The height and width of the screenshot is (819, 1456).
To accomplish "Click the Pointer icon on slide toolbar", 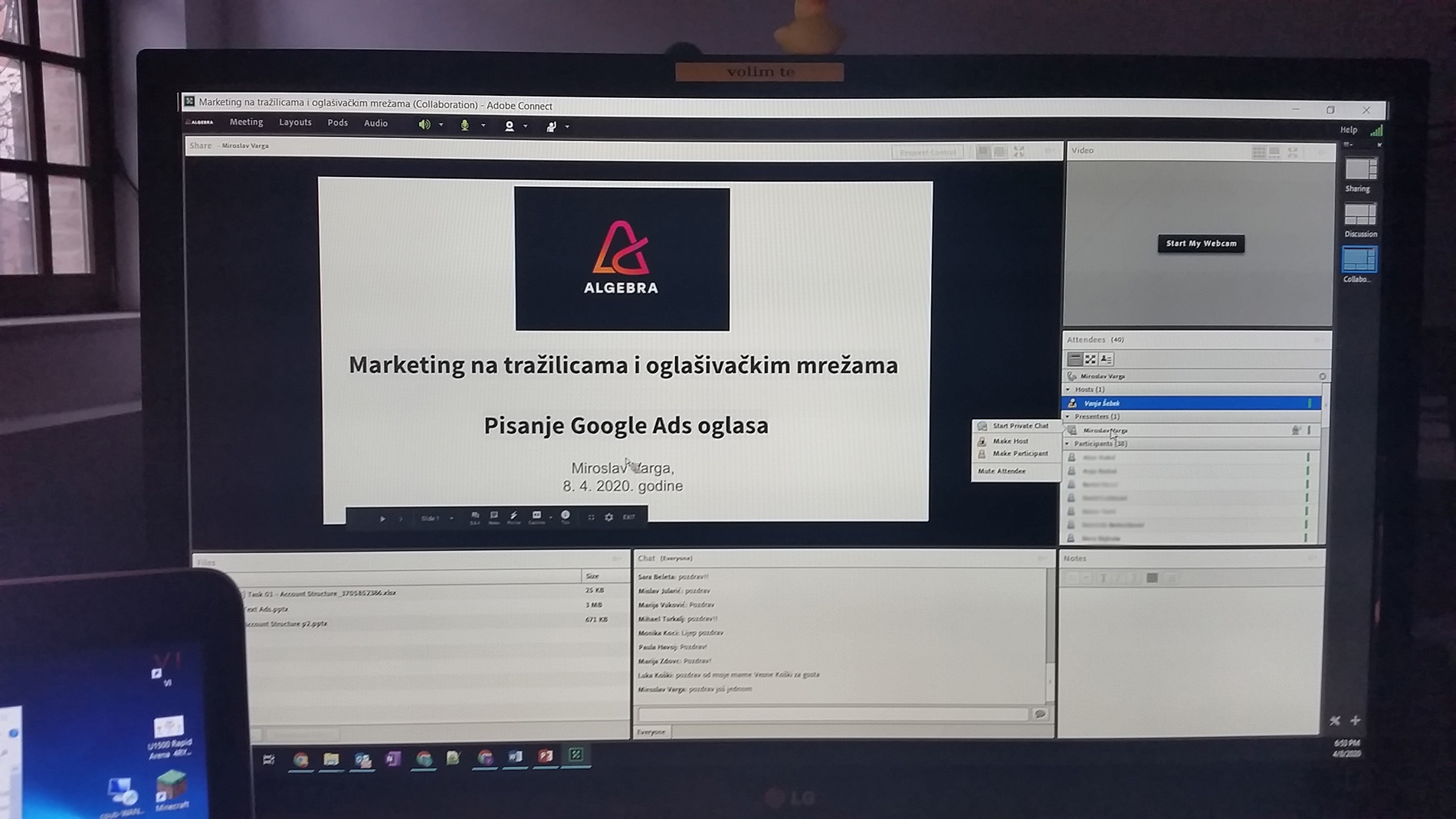I will (513, 518).
